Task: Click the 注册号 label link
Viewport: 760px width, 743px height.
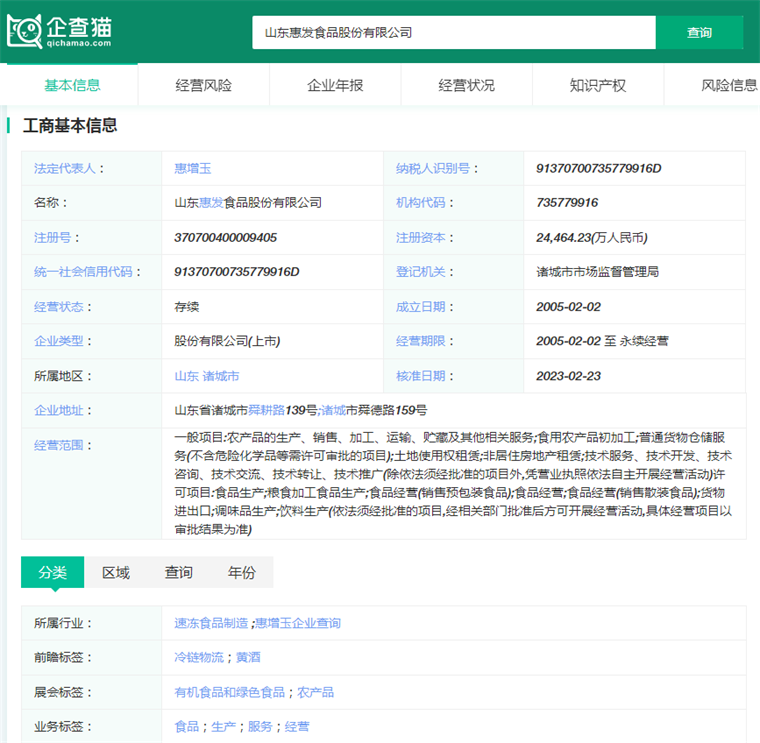Action: (x=52, y=237)
